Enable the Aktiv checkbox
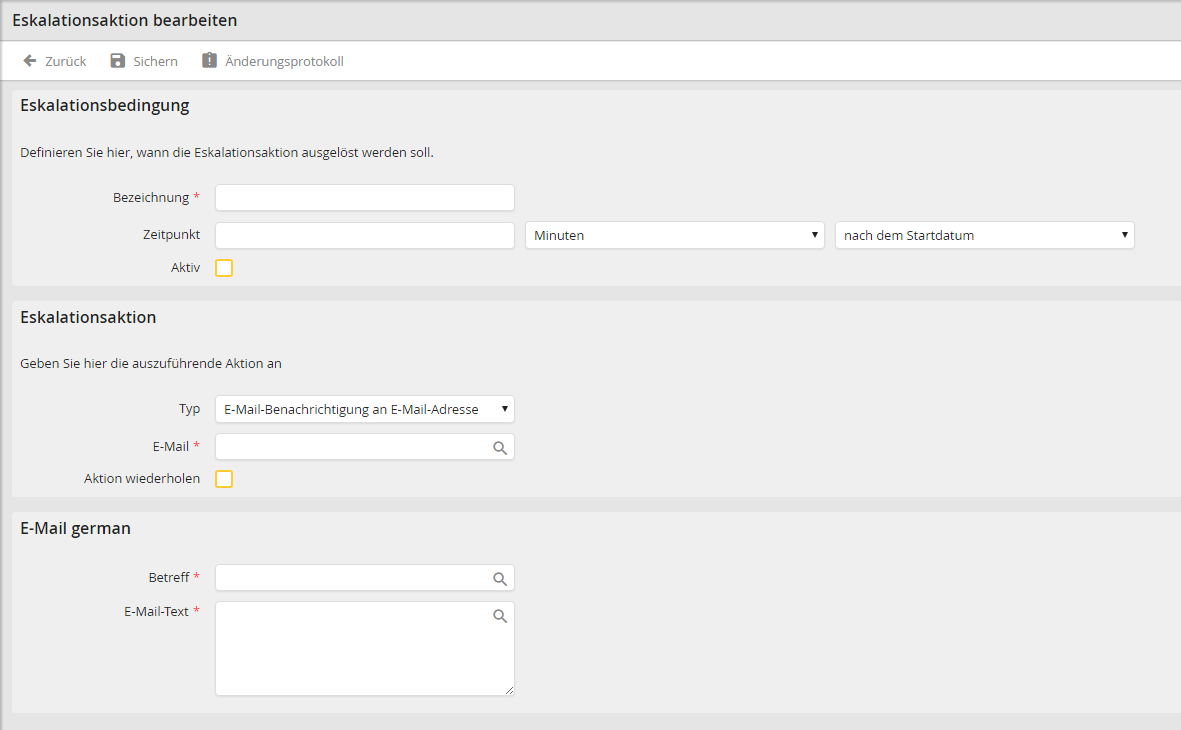 224,268
